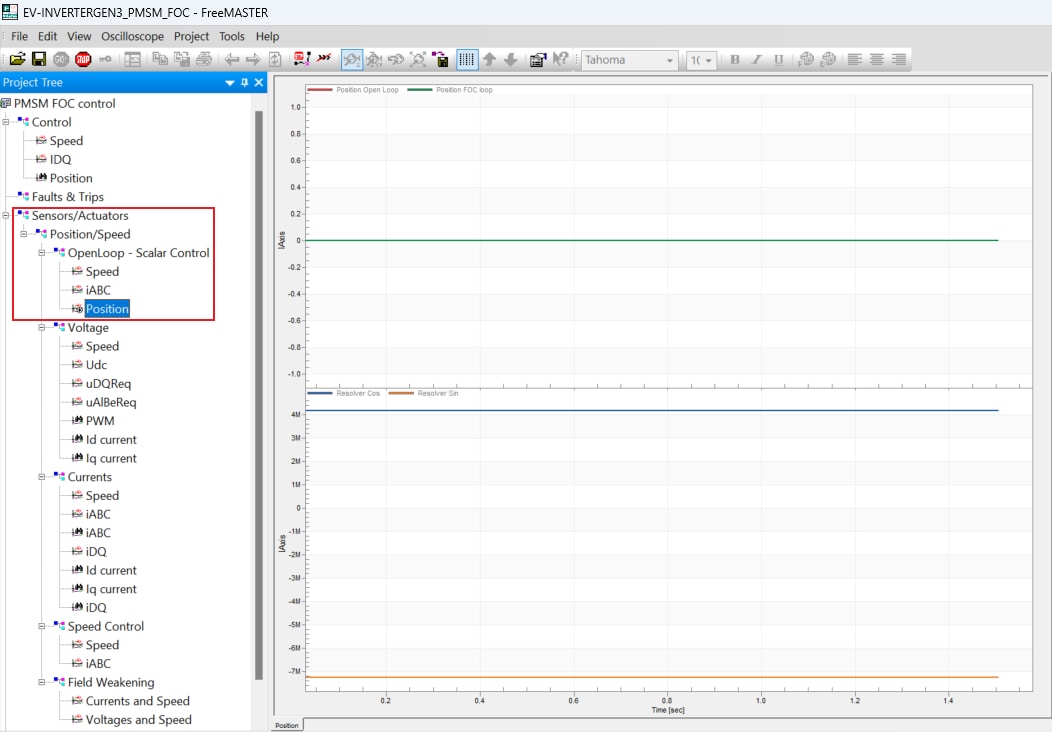Click the blue forward arrow in toolbar
The width and height of the screenshot is (1052, 732).
tap(253, 60)
